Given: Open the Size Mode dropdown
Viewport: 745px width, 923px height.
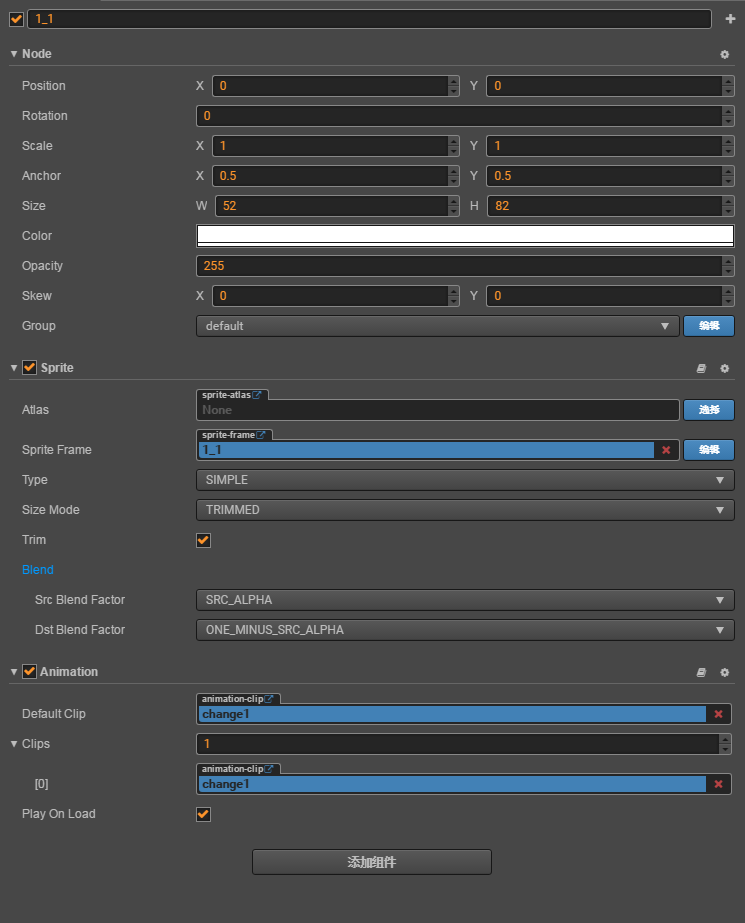Looking at the screenshot, I should pyautogui.click(x=465, y=510).
